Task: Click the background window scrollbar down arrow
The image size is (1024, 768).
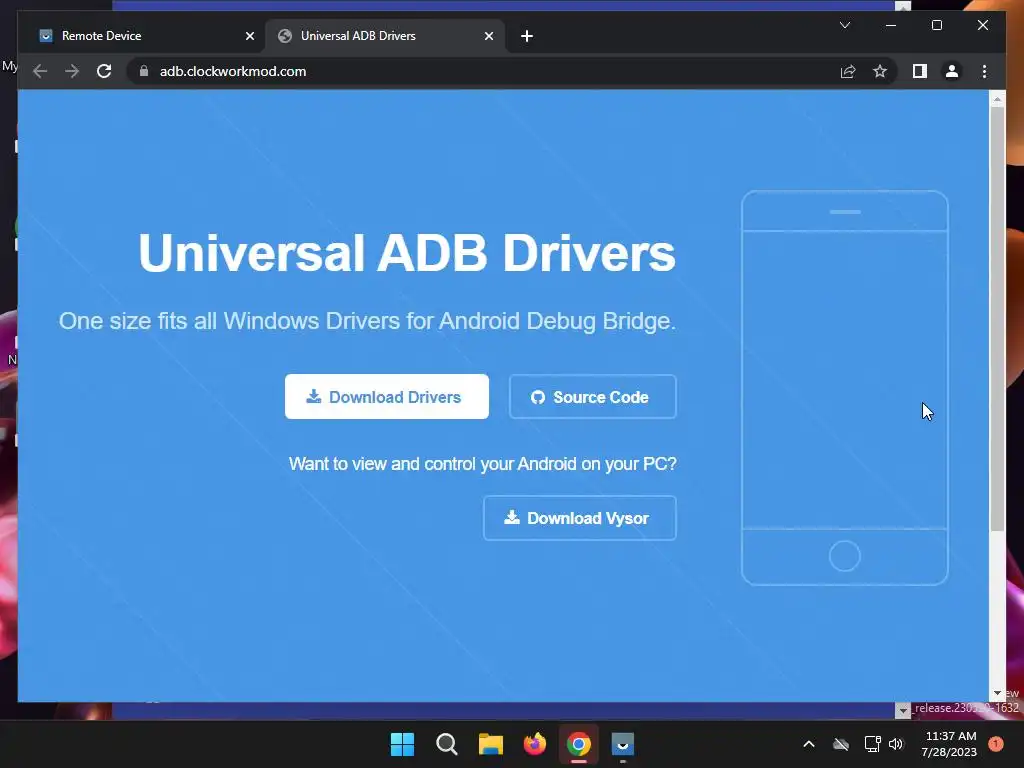Action: click(903, 710)
